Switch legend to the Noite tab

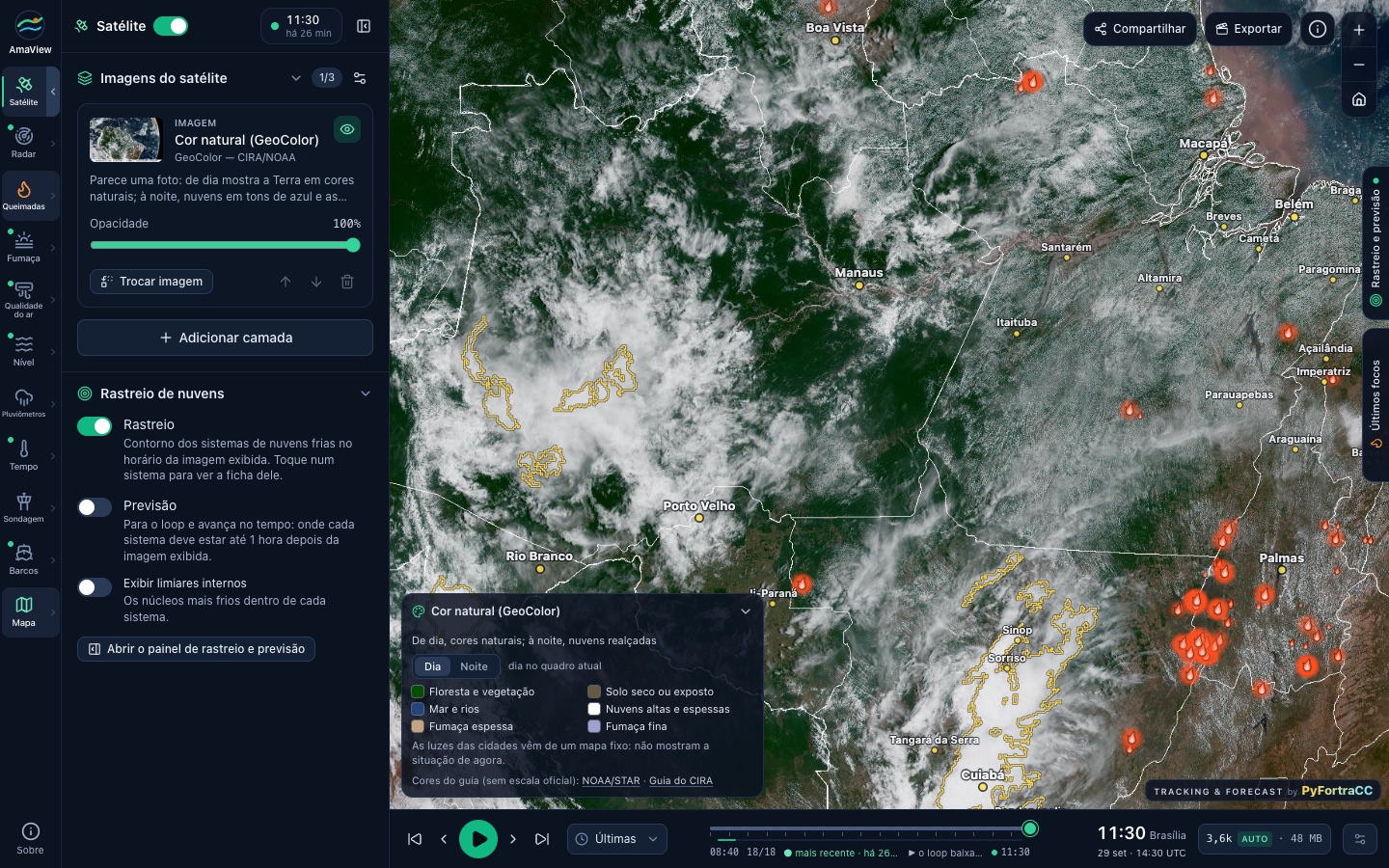[474, 666]
